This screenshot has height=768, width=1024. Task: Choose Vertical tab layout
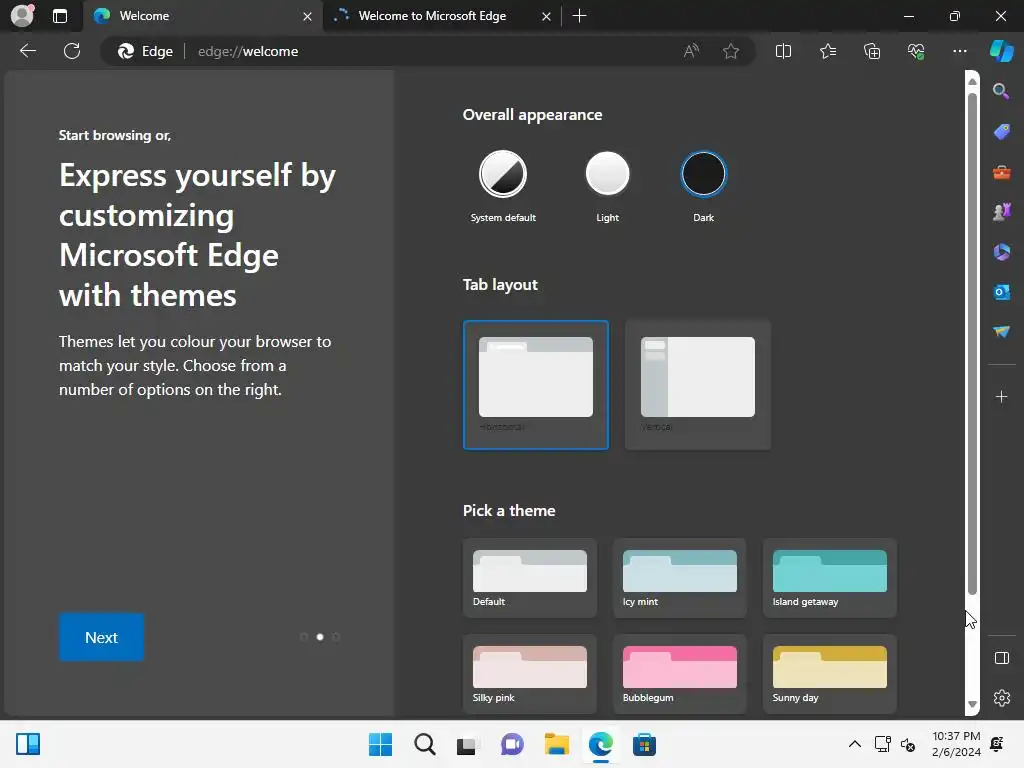pyautogui.click(x=697, y=385)
